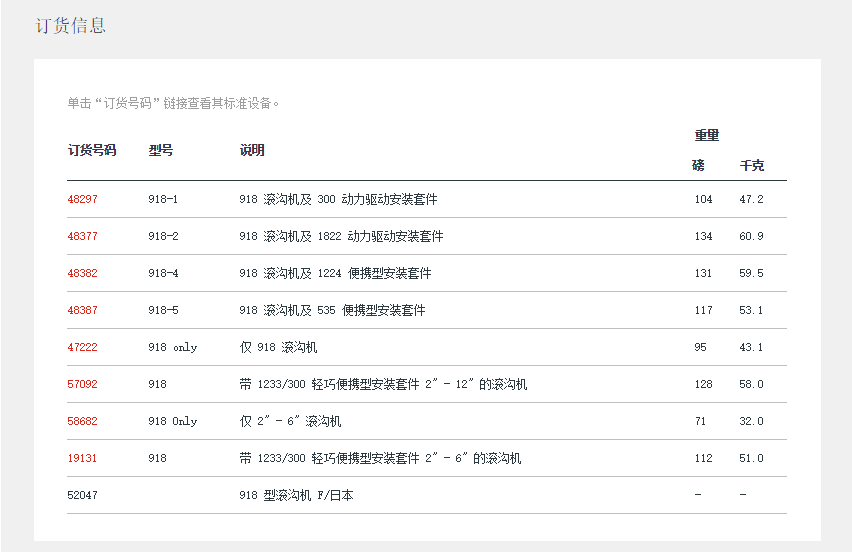Open order code 48297 link
This screenshot has height=552, width=852.
[82, 199]
